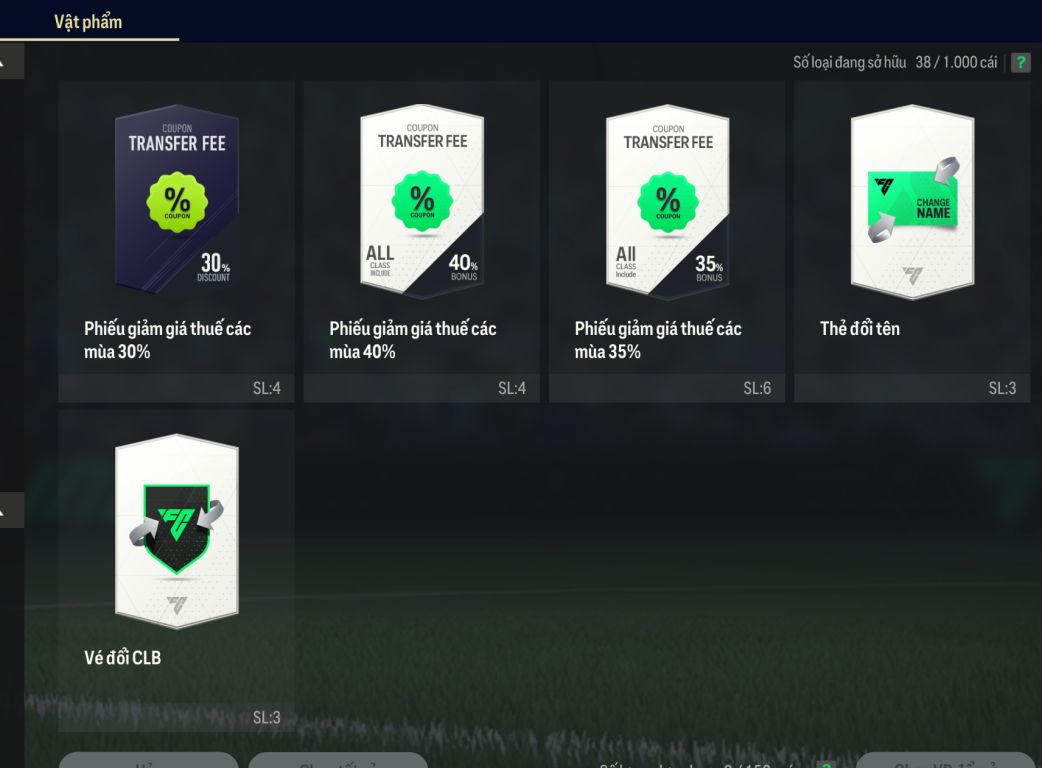This screenshot has width=1042, height=768.
Task: Click the FC logo under Change Name ticket
Action: pos(913,274)
